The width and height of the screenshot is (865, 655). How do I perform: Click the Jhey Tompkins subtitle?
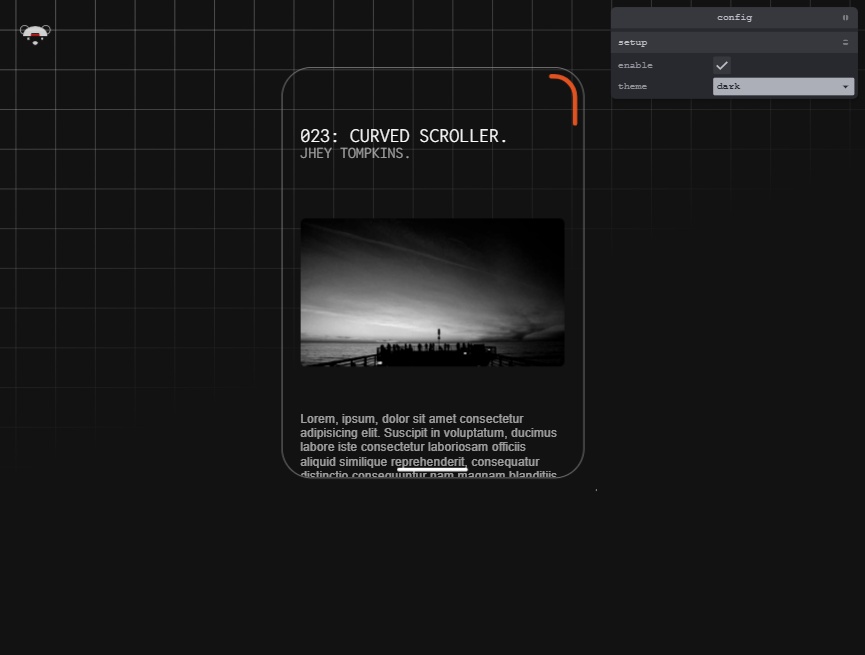pyautogui.click(x=355, y=153)
